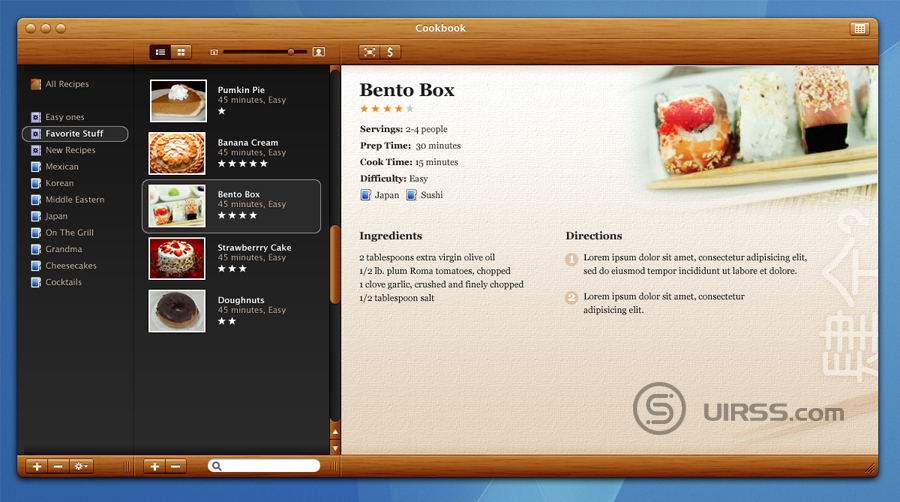Open the Cheesecakes category

(70, 266)
